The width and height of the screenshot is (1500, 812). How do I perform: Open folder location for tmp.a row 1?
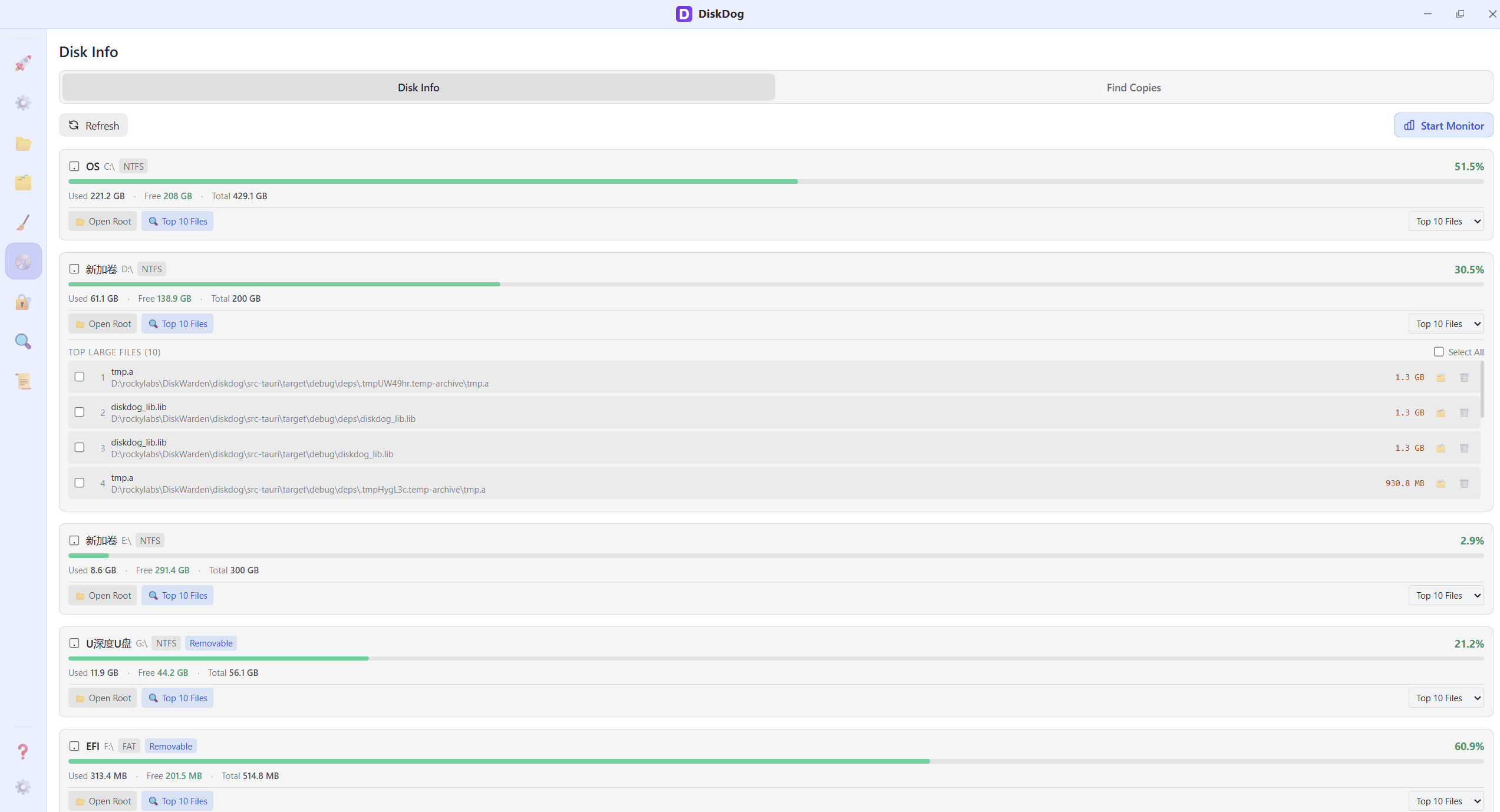(1440, 378)
